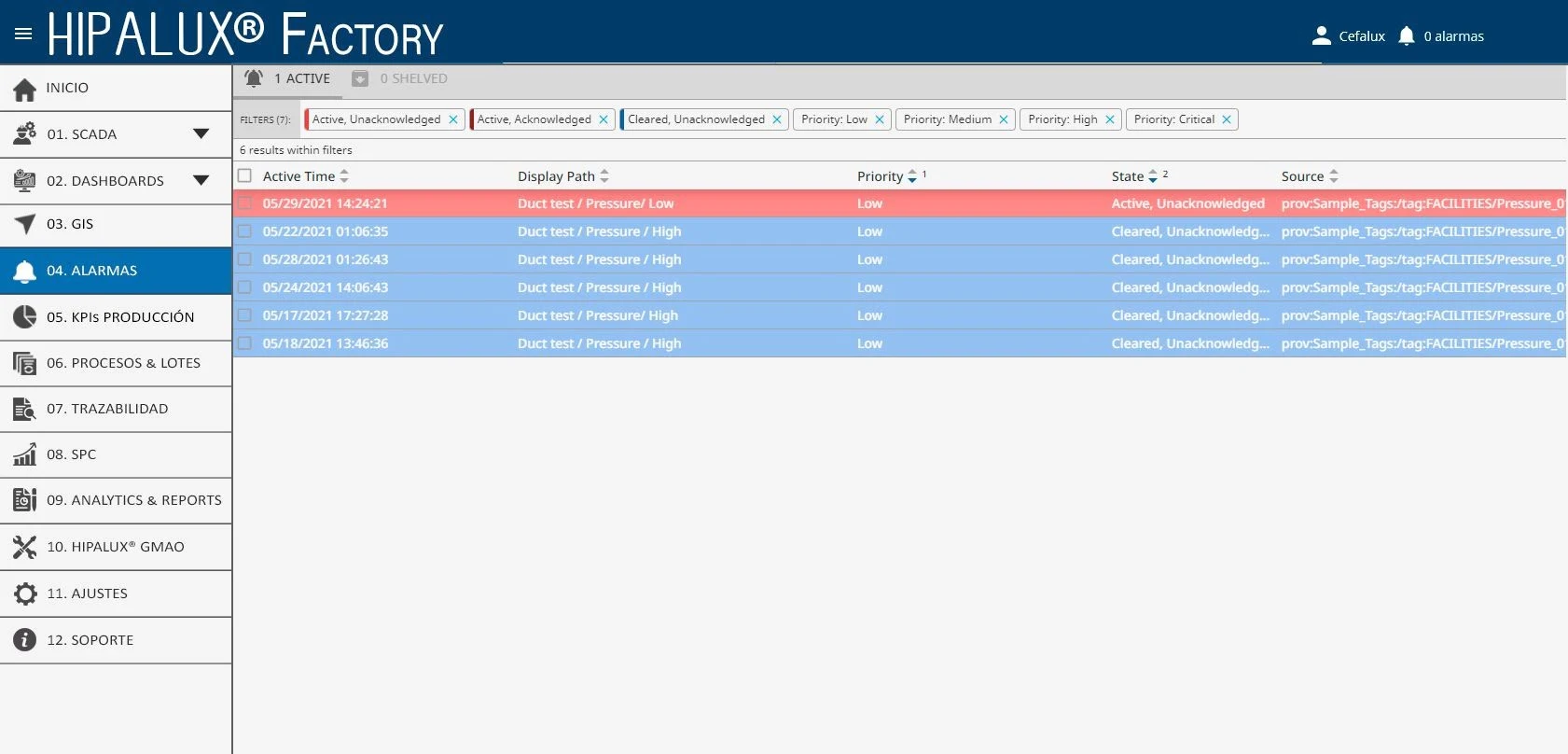Image resolution: width=1568 pixels, height=754 pixels.
Task: Open the 10. HIPALUX GMAO menu item
Action: tap(116, 547)
